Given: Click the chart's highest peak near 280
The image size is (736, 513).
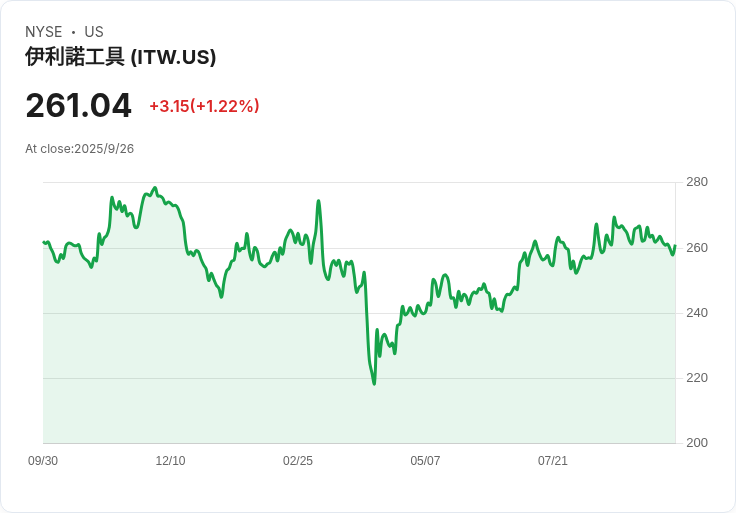Looking at the screenshot, I should coord(155,188).
